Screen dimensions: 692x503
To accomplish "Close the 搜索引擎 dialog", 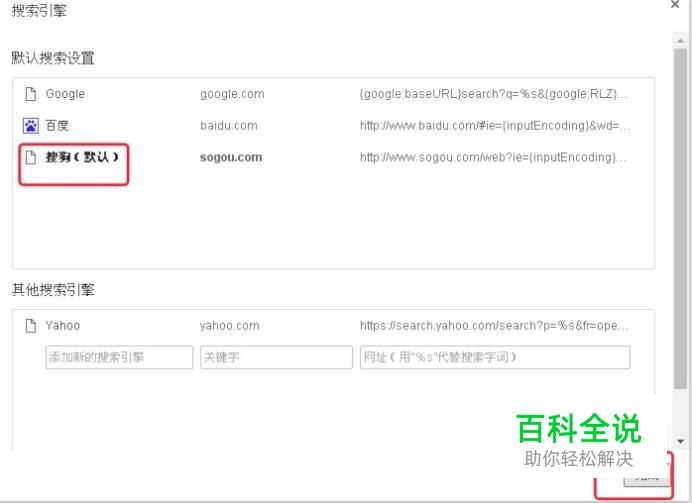I will [675, 5].
